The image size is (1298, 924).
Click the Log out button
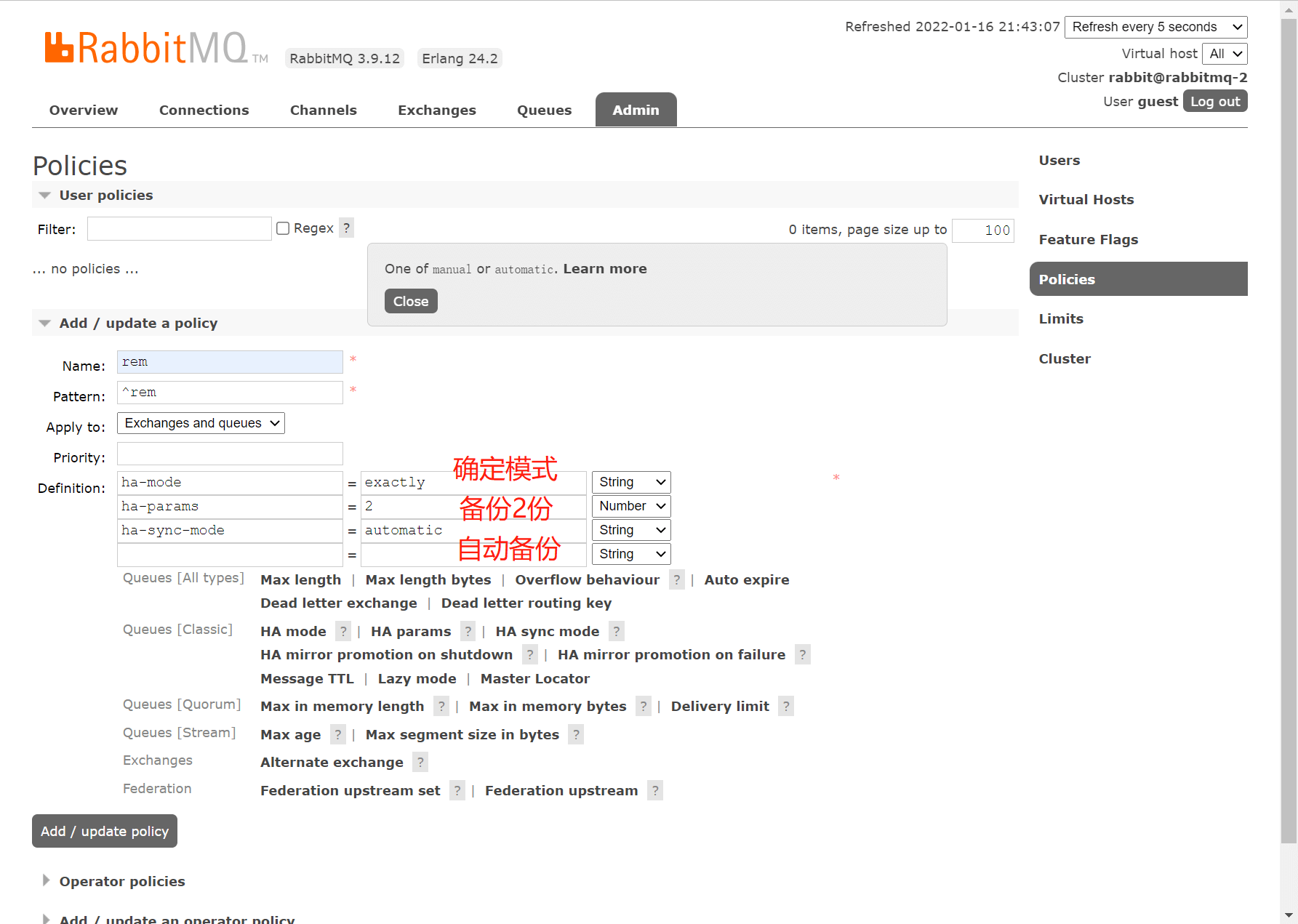(1215, 101)
